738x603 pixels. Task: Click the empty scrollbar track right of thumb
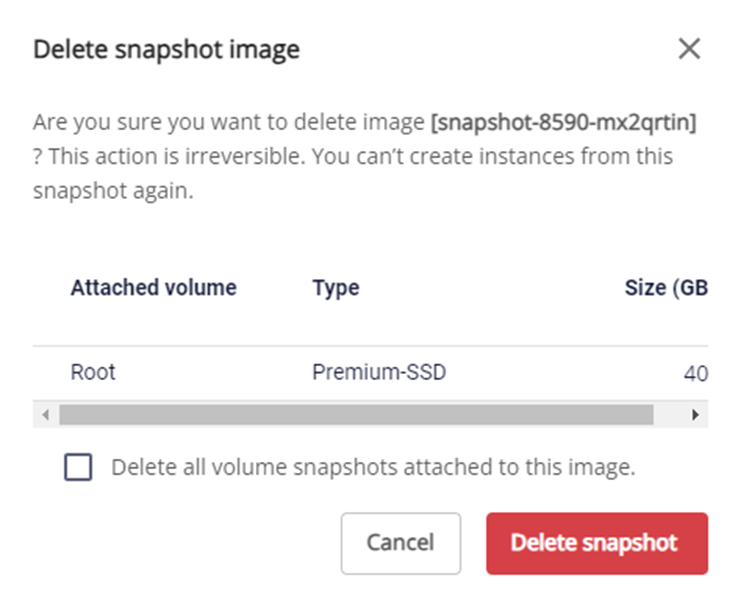[x=669, y=414]
